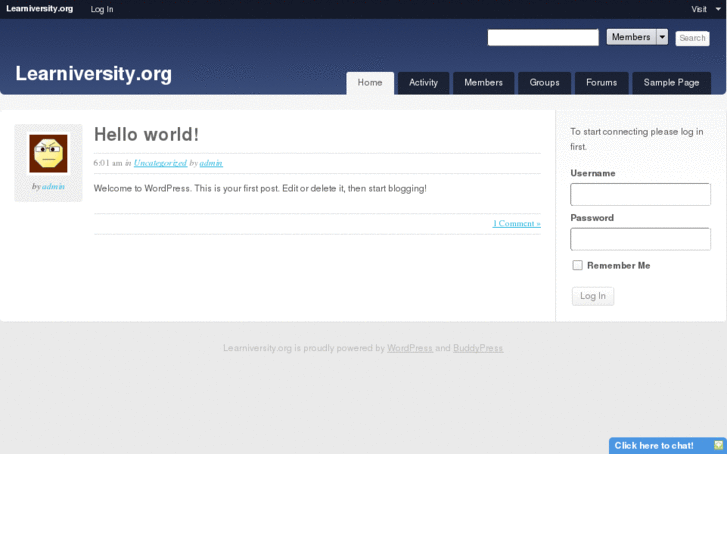Click the Welcome to WordPress post text
Screen dimensions: 727x545
260,188
